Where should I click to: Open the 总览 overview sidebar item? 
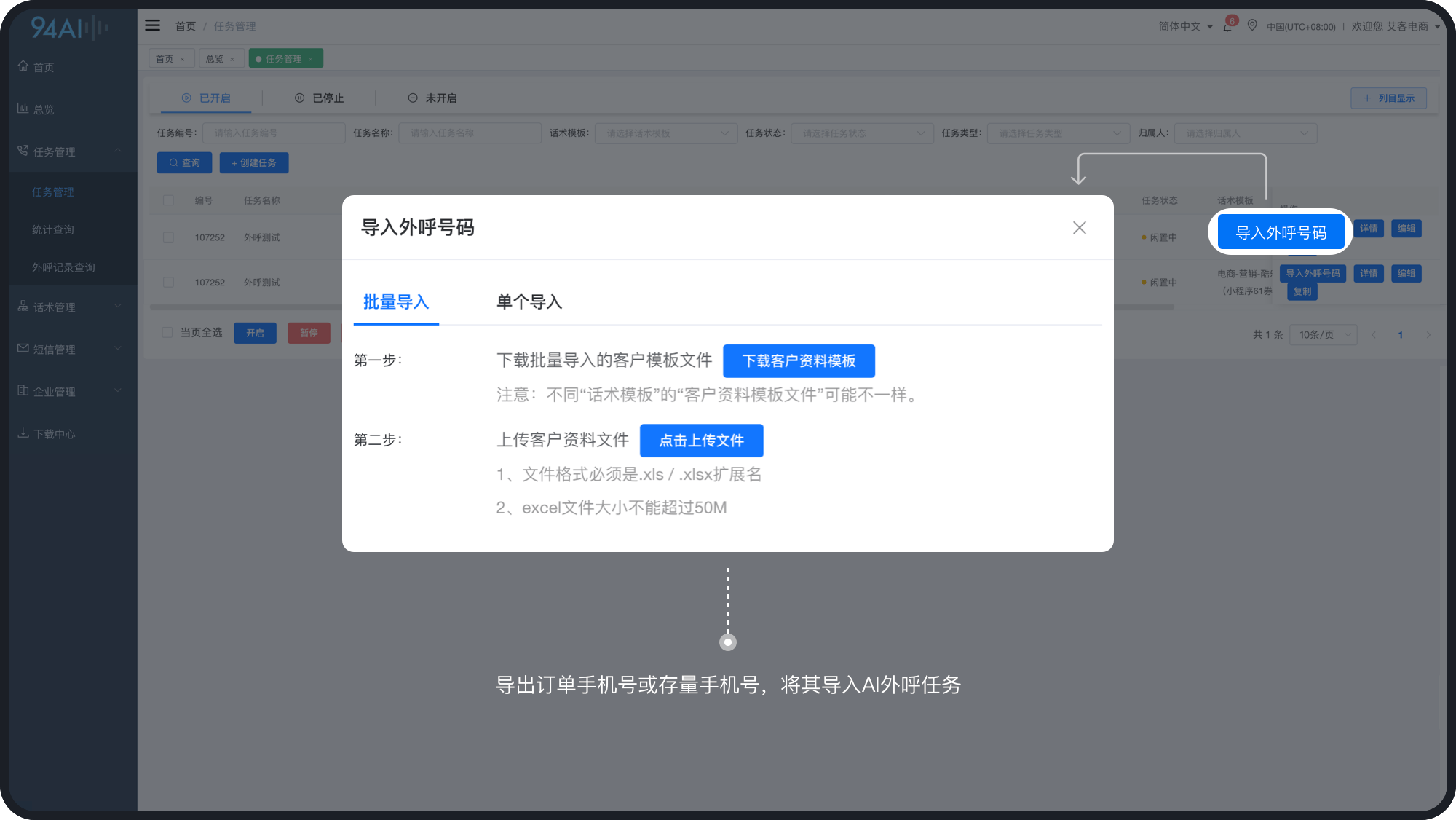(x=44, y=109)
